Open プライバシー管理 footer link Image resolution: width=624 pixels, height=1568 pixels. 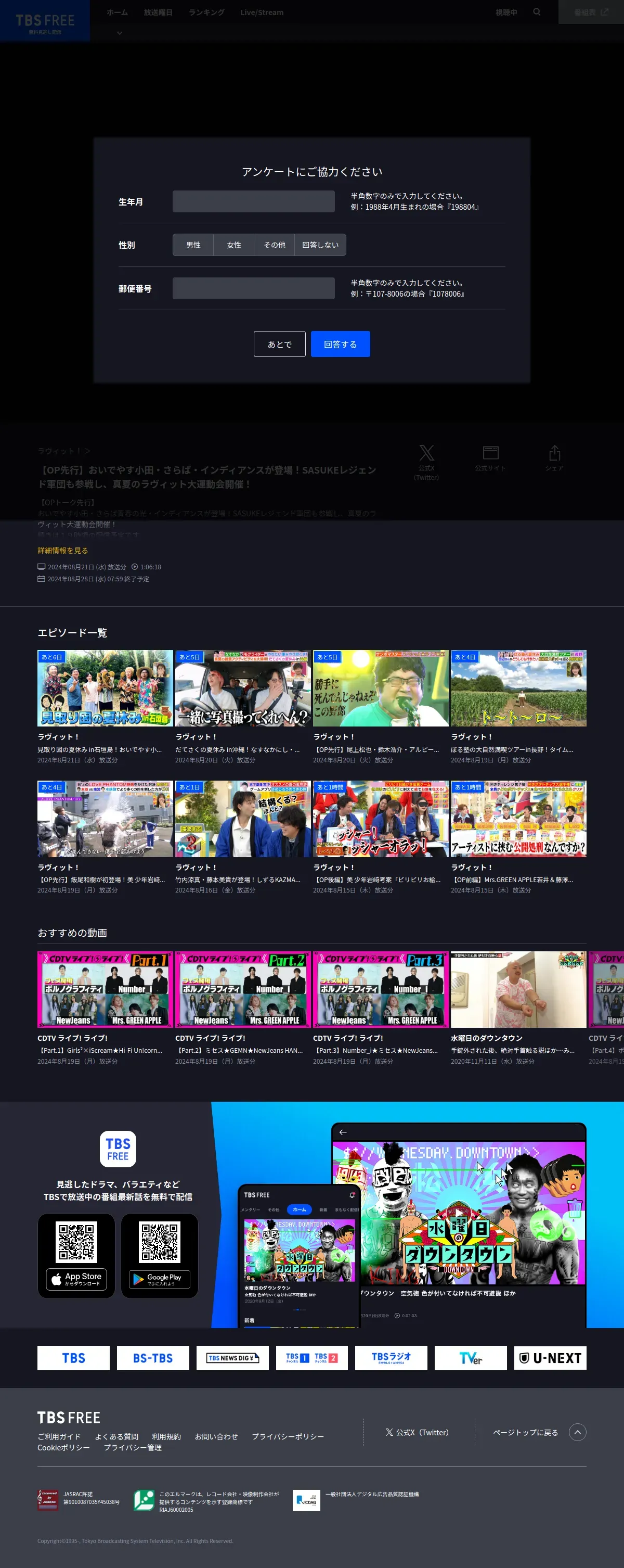(133, 1447)
